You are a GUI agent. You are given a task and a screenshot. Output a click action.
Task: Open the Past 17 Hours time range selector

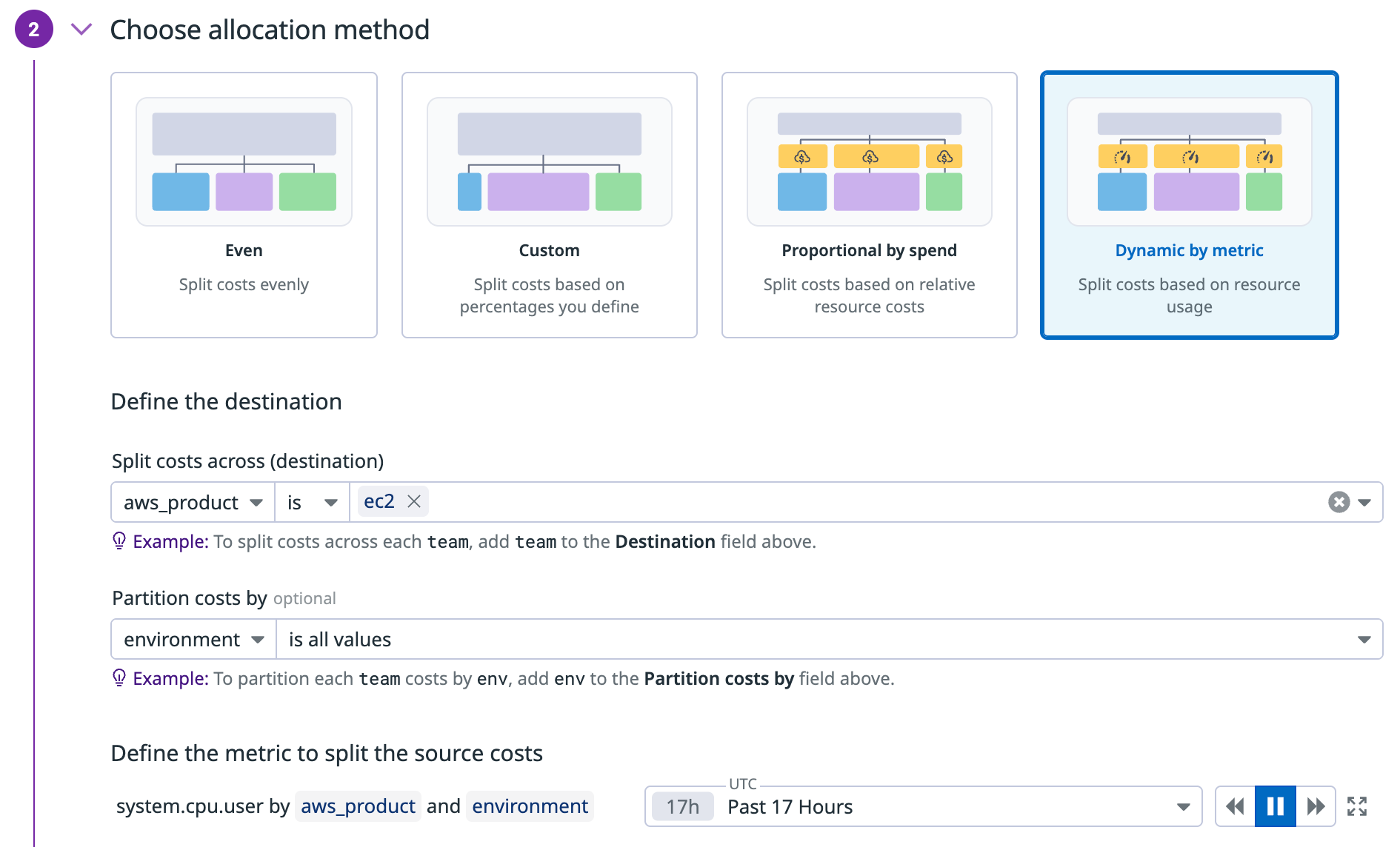922,806
